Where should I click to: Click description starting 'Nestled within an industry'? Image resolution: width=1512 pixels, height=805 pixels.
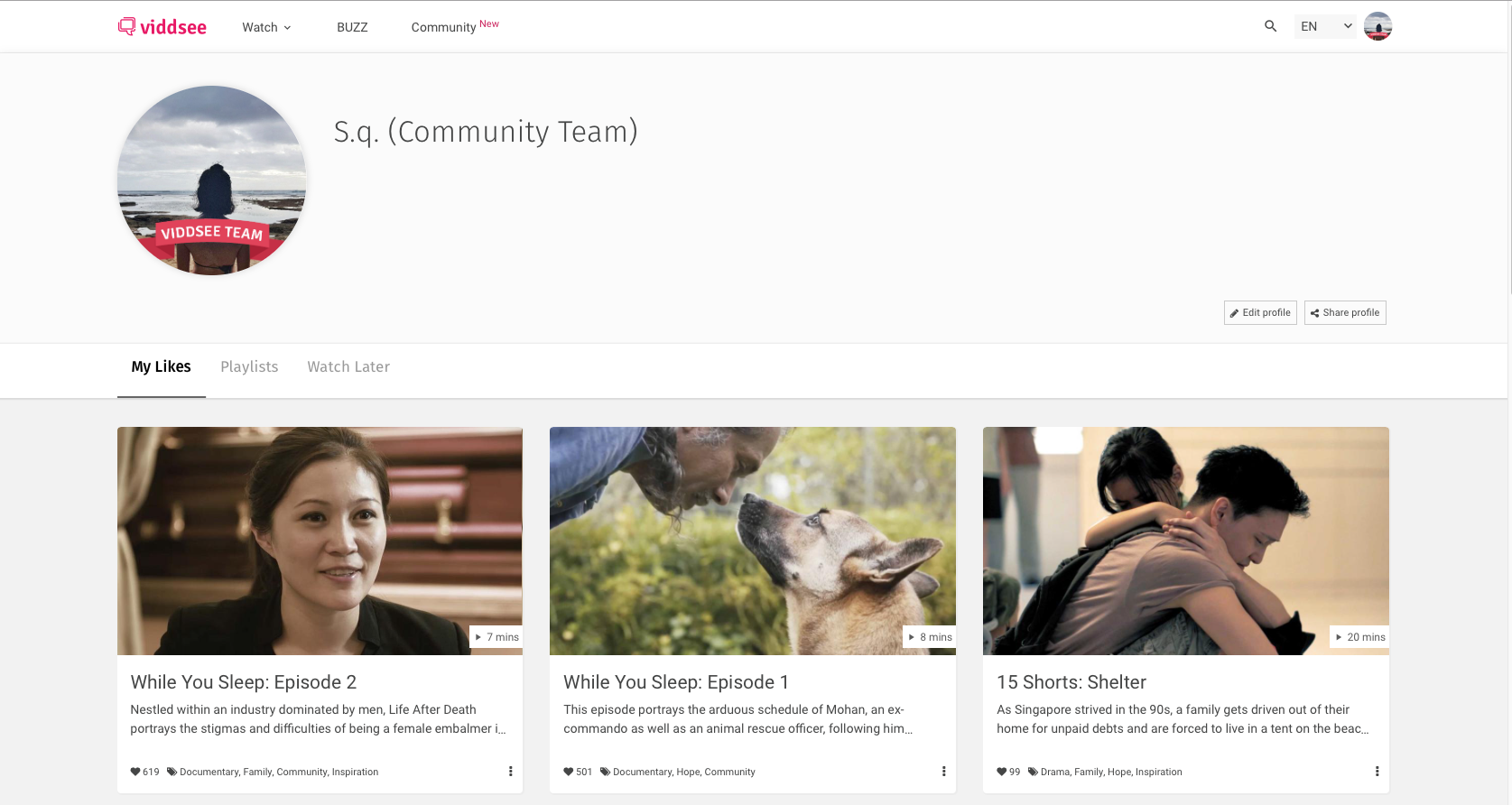[318, 719]
